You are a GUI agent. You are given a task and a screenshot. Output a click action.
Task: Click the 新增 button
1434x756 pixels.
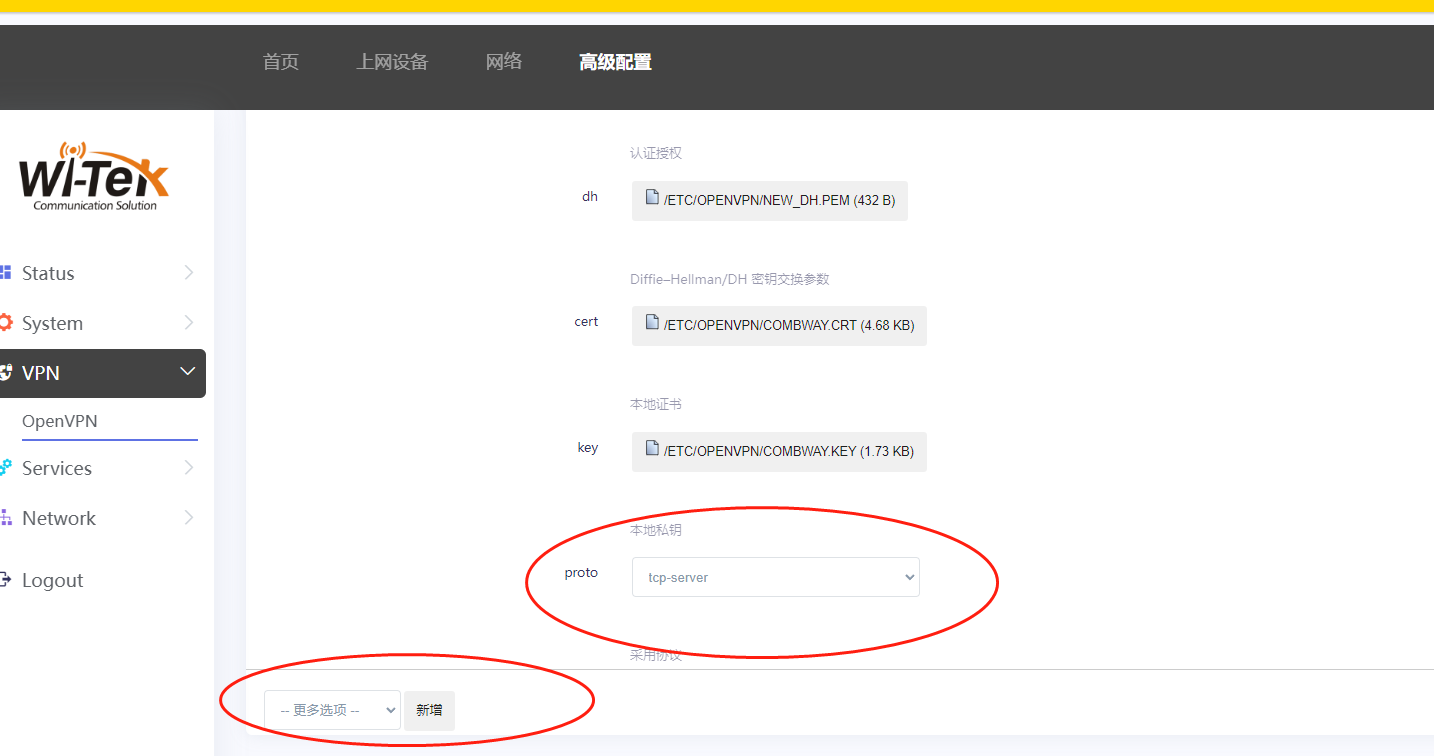click(429, 710)
